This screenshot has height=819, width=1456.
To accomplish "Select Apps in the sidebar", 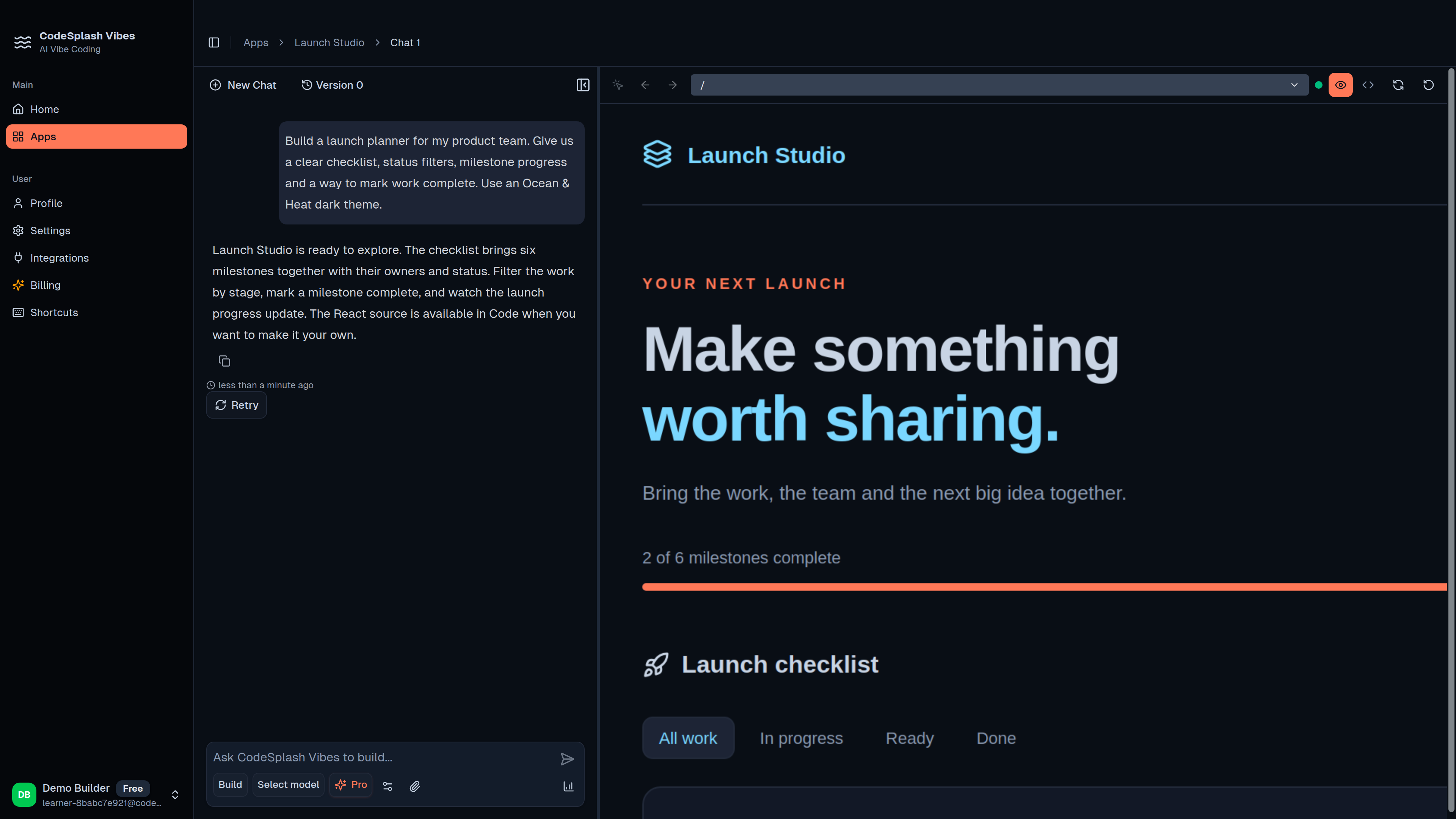I will point(97,136).
